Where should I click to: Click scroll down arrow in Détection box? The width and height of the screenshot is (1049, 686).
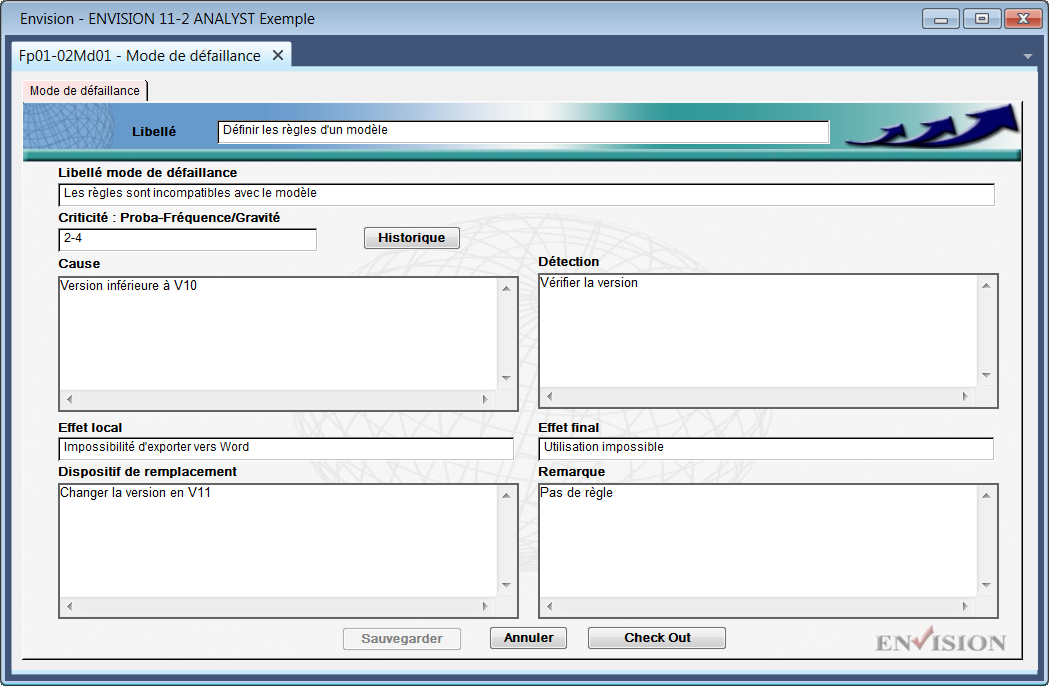(x=986, y=376)
